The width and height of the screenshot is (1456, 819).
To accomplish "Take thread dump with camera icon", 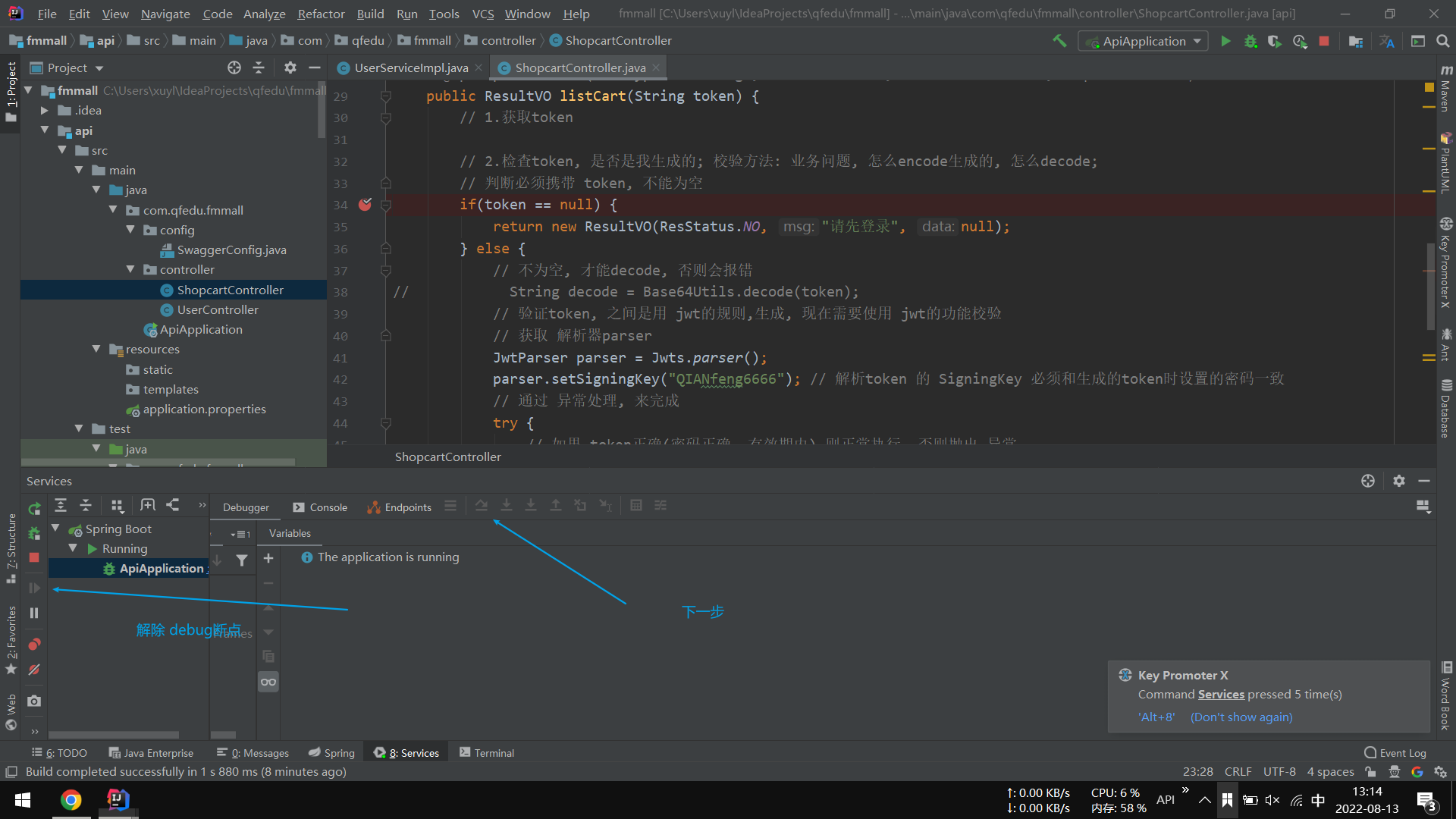I will pyautogui.click(x=34, y=701).
